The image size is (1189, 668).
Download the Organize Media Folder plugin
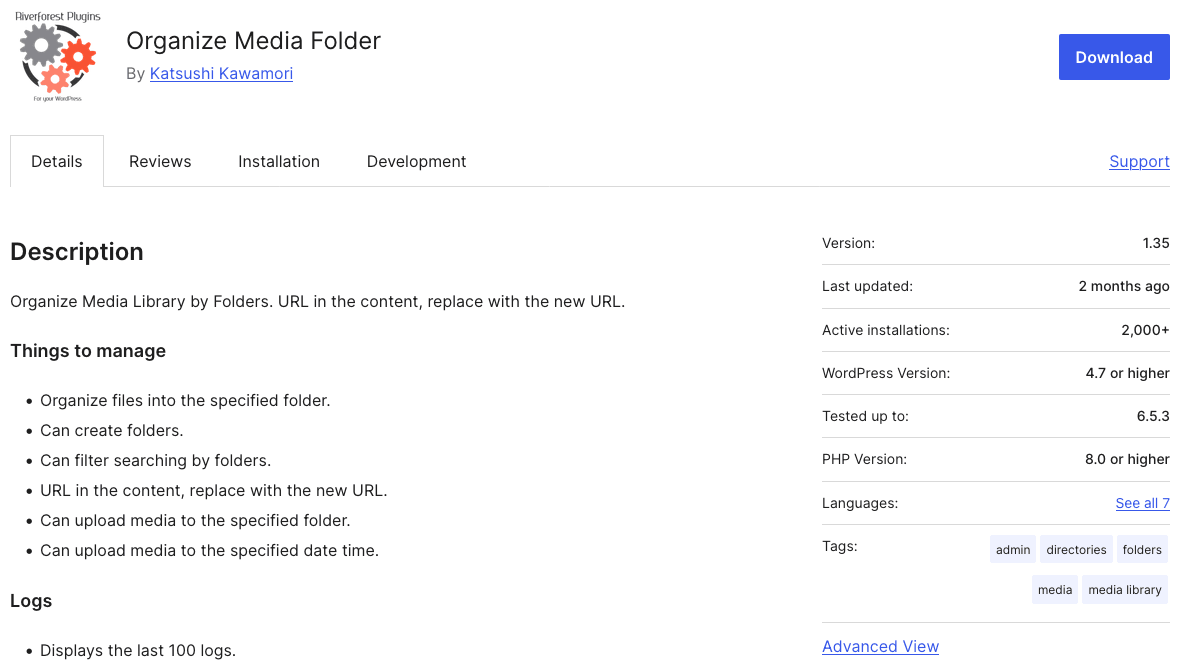pos(1114,58)
